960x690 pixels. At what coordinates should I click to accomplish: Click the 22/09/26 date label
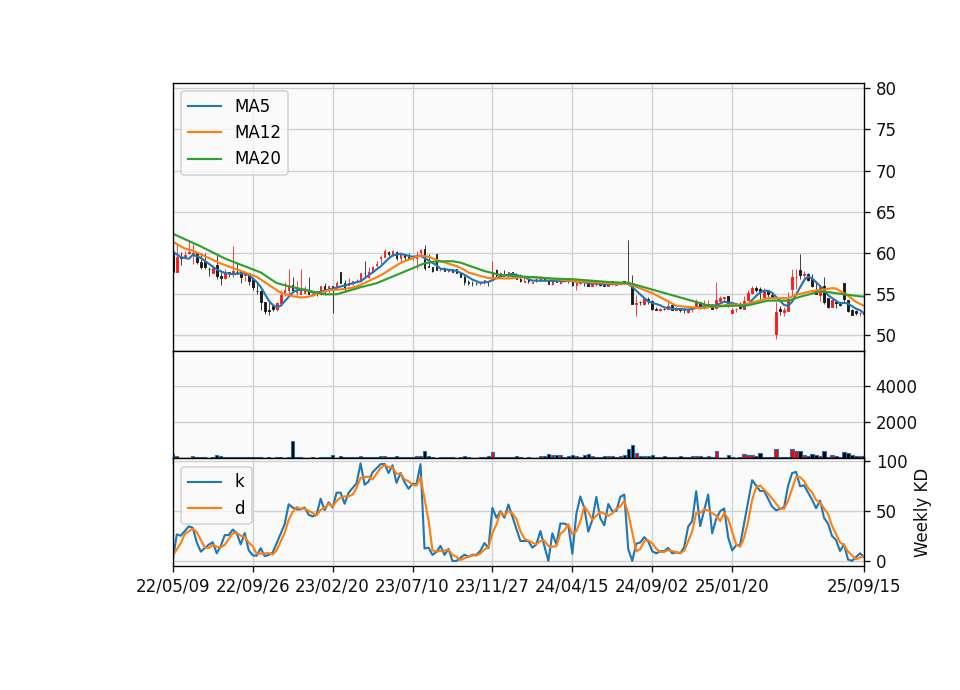pos(253,586)
